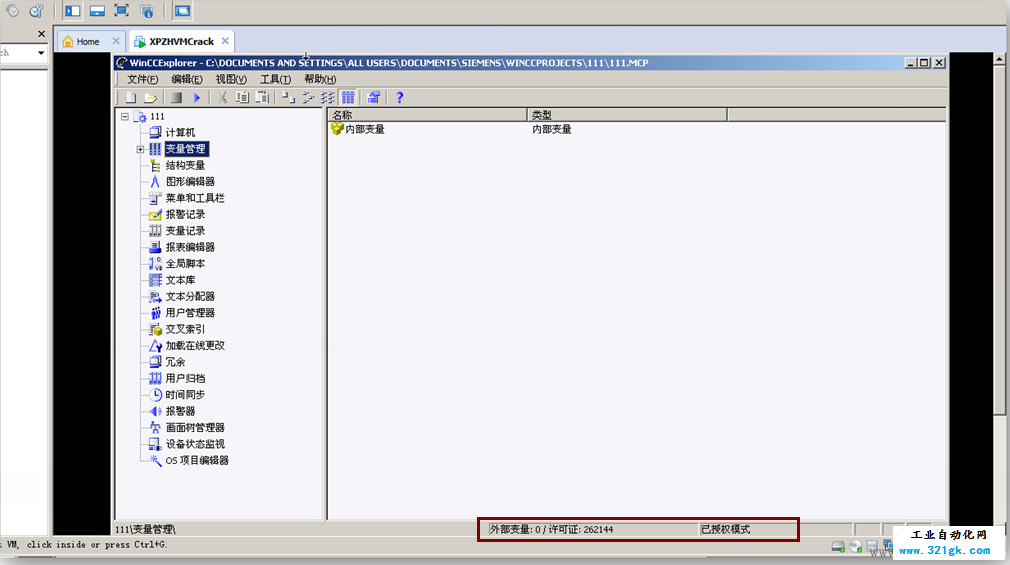This screenshot has width=1010, height=565.
Task: Open 图形编辑器 in the tree
Action: point(190,182)
